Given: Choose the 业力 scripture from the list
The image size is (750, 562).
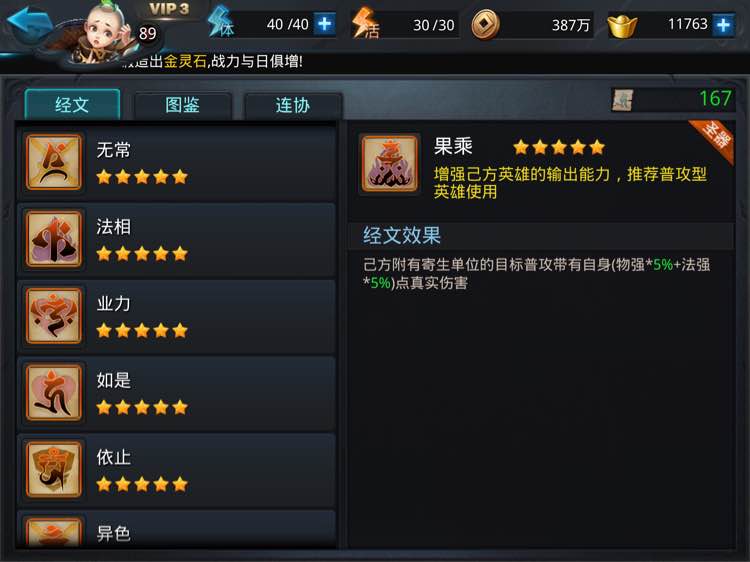Looking at the screenshot, I should click(176, 316).
